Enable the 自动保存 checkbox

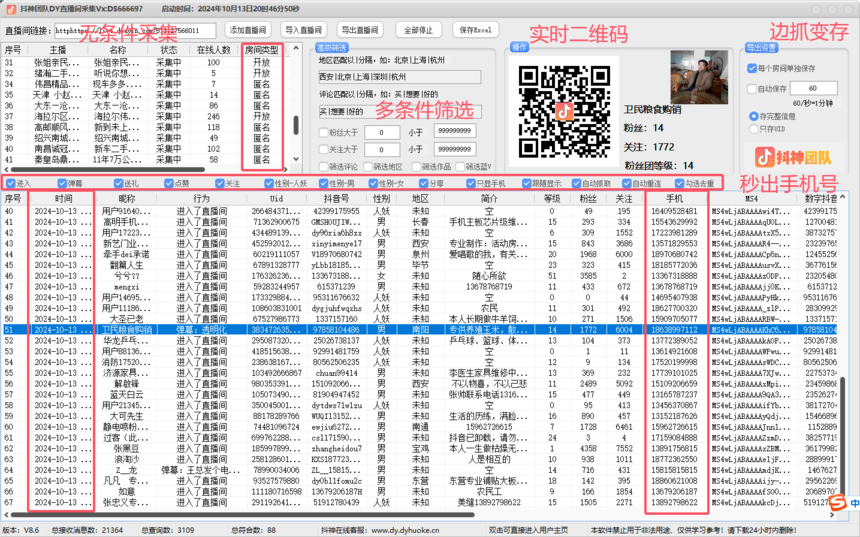tap(752, 88)
